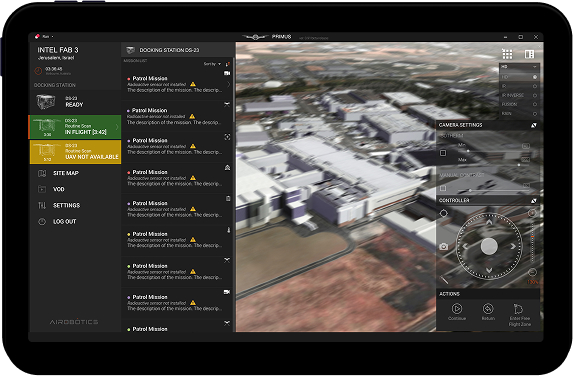Click the docking station thumbnail image
573x376 pixels.
pos(46,102)
